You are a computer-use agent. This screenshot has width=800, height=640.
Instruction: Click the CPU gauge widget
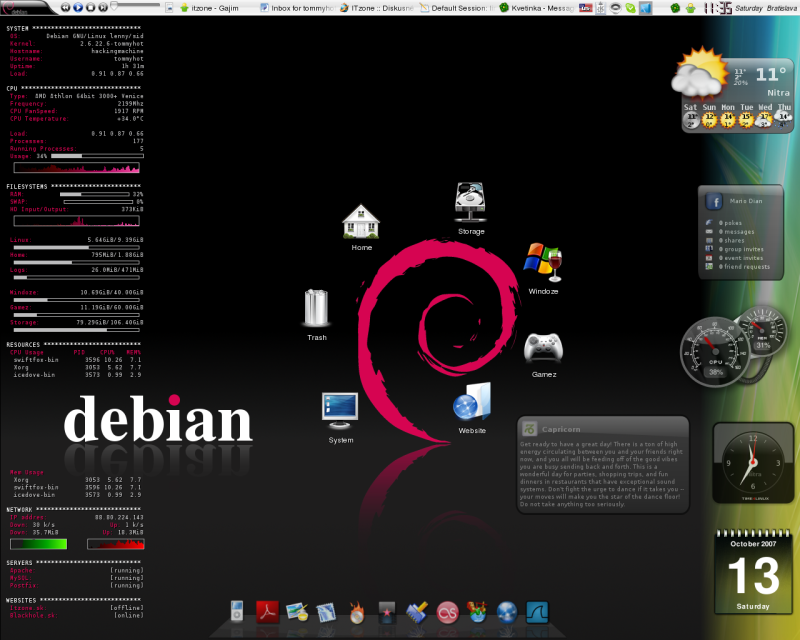(715, 352)
